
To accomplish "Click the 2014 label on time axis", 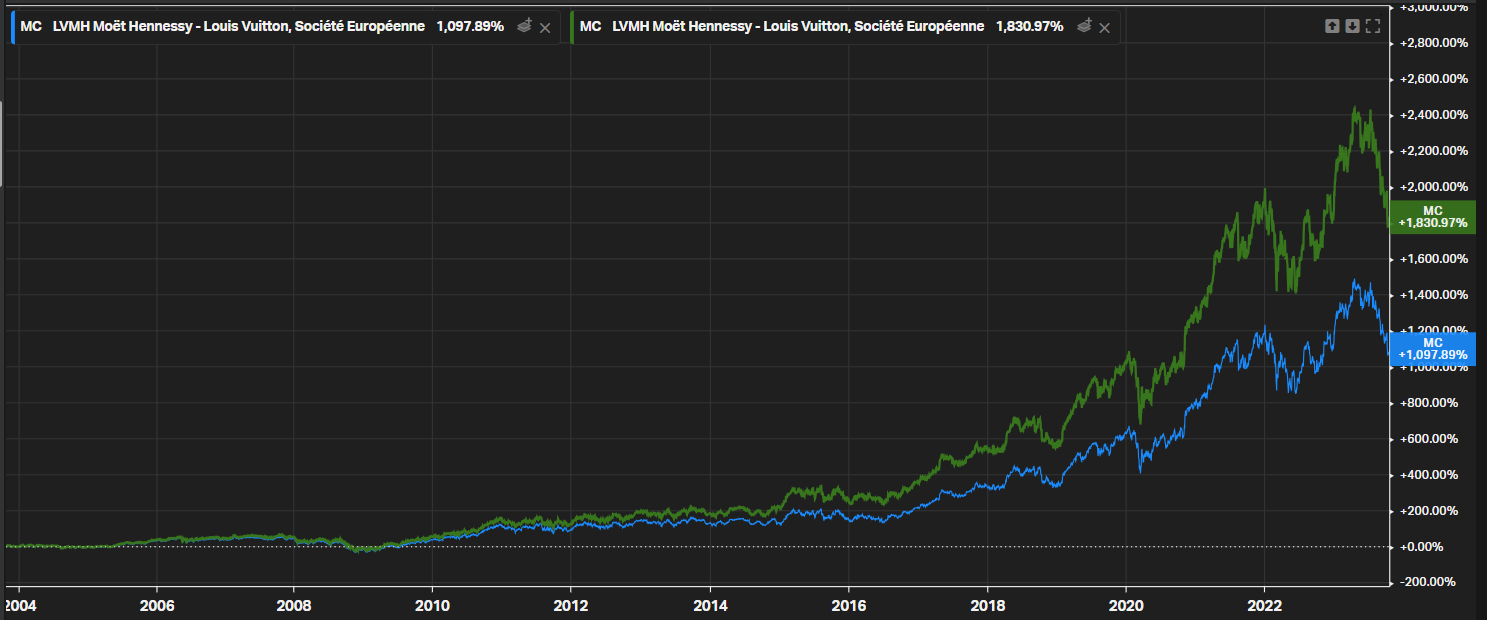I will pyautogui.click(x=709, y=605).
